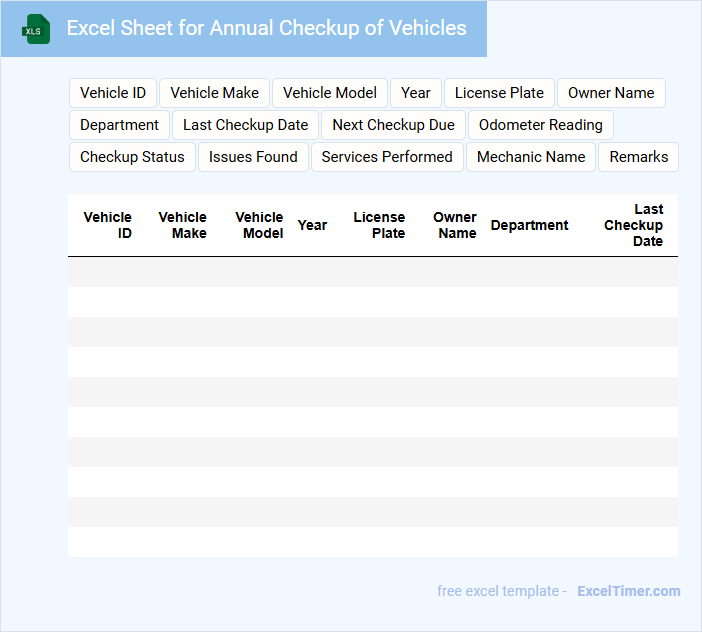Choose the Odometer Reading tag
The width and height of the screenshot is (702, 632).
(540, 125)
